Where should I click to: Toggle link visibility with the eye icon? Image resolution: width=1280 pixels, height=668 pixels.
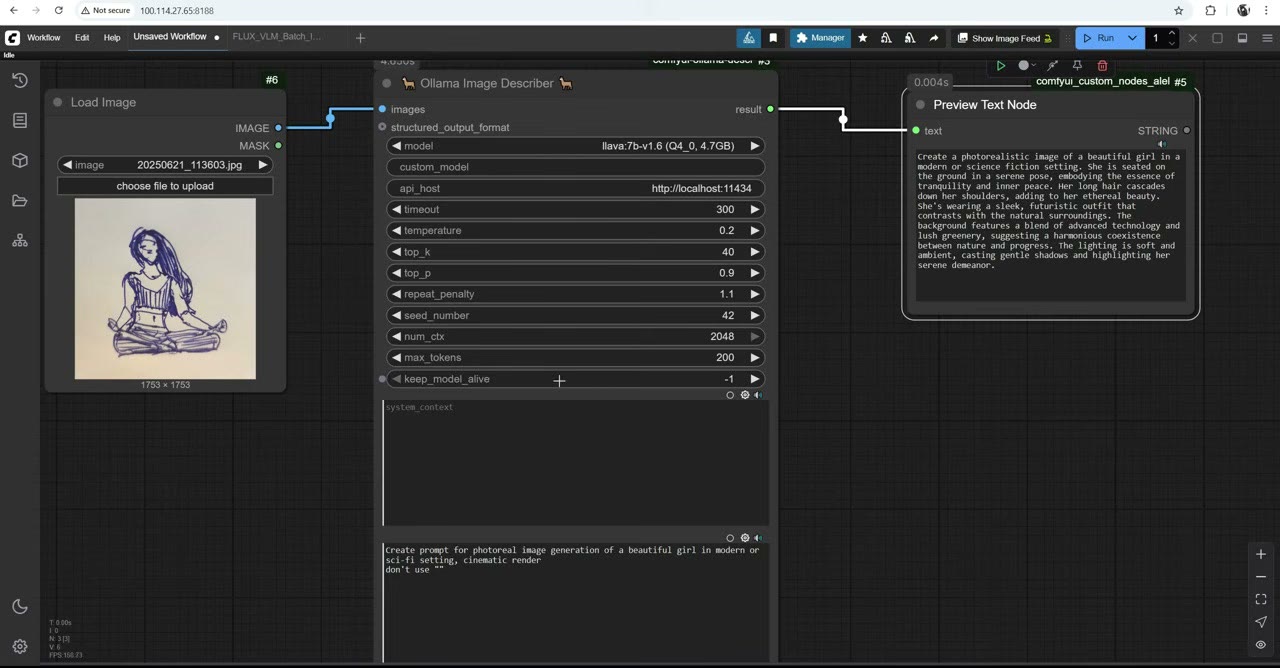tap(1261, 645)
